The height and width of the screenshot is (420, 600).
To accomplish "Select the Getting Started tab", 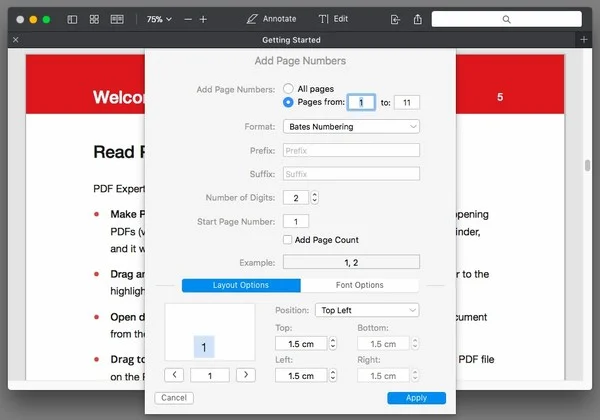I will [x=291, y=40].
